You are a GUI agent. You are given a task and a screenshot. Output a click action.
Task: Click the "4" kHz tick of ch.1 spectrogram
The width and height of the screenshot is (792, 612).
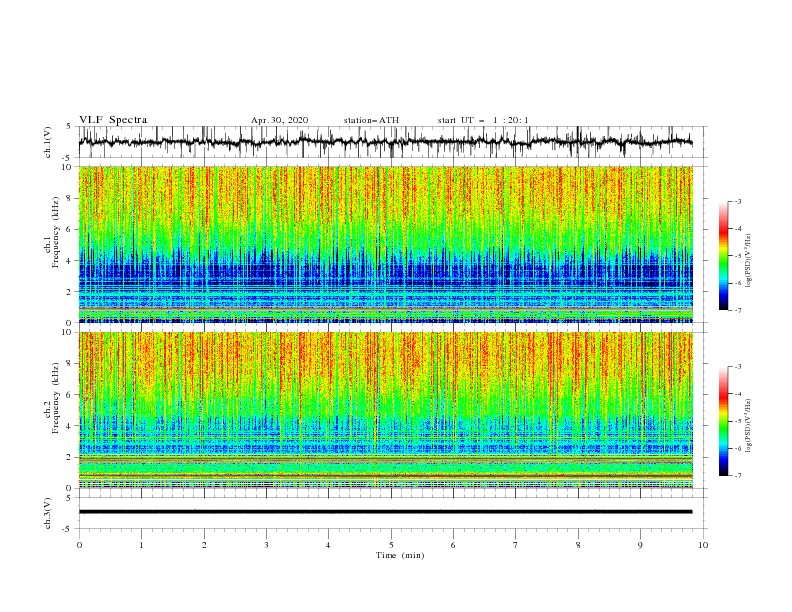[x=70, y=261]
